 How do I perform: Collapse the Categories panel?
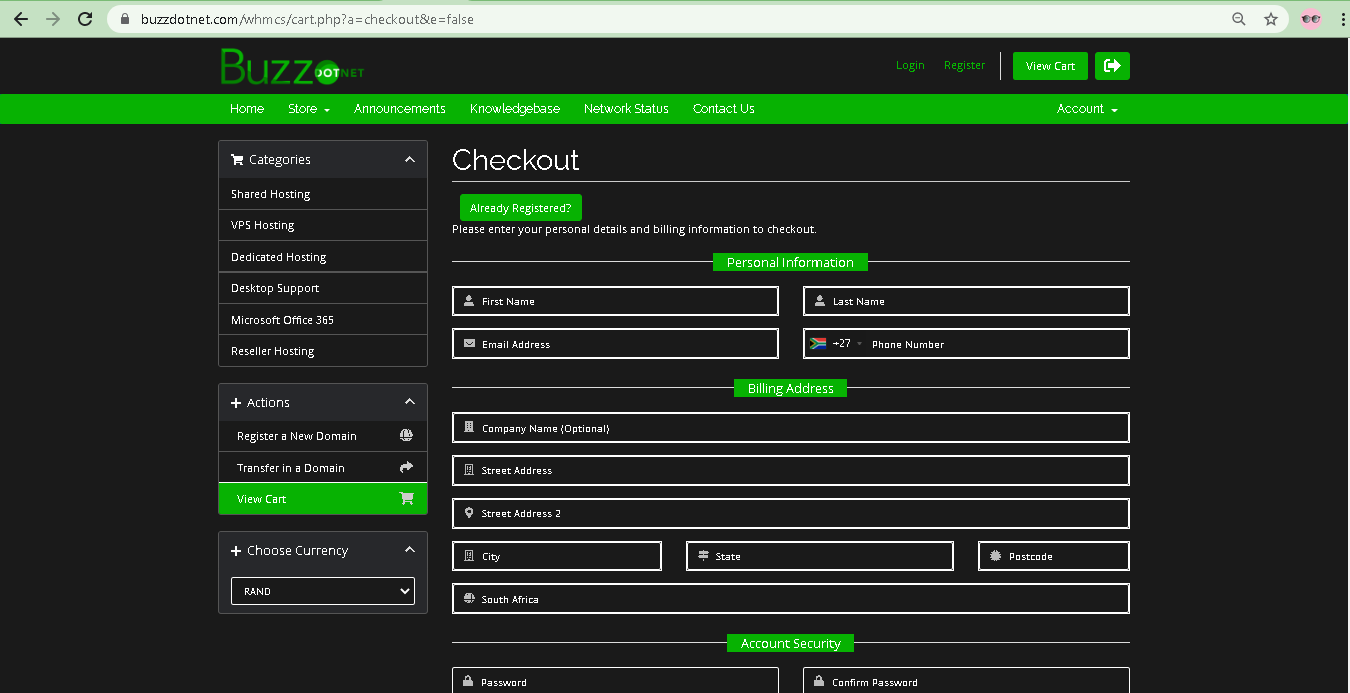tap(409, 159)
